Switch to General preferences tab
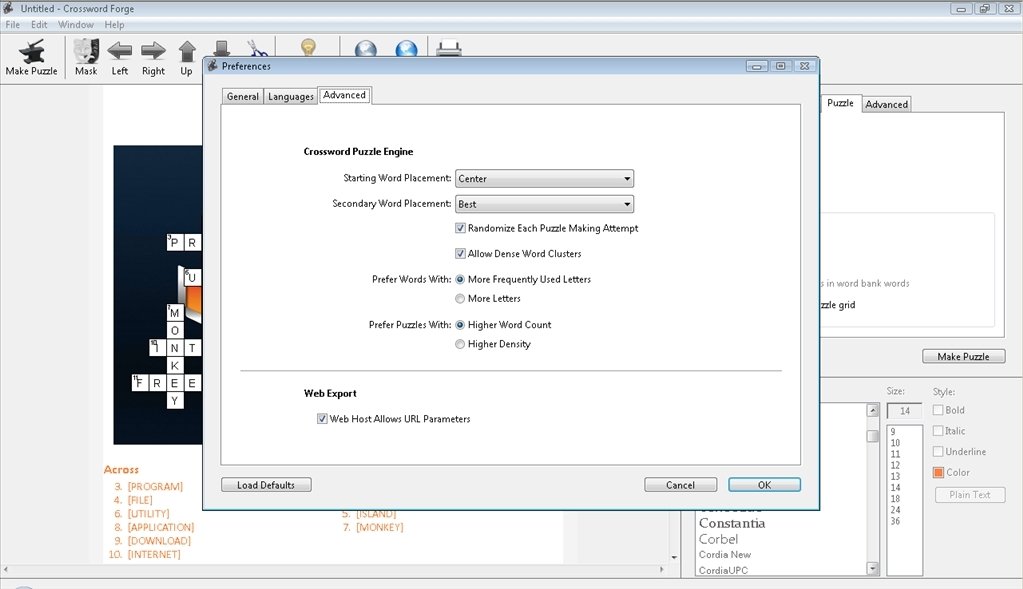1023x589 pixels. pos(243,97)
